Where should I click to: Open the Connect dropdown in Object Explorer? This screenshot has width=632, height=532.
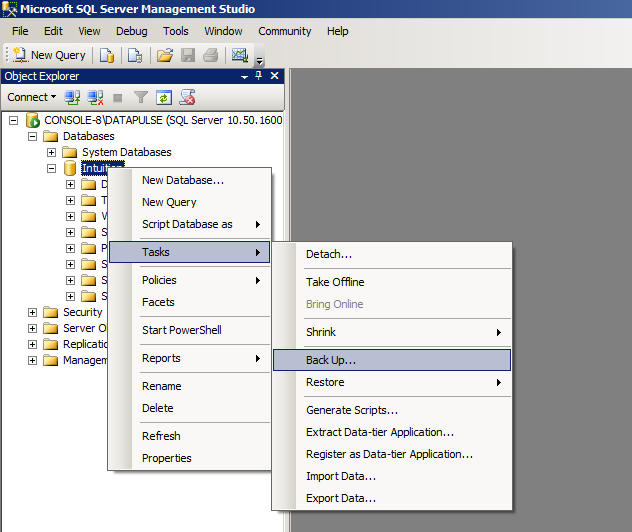pos(31,97)
